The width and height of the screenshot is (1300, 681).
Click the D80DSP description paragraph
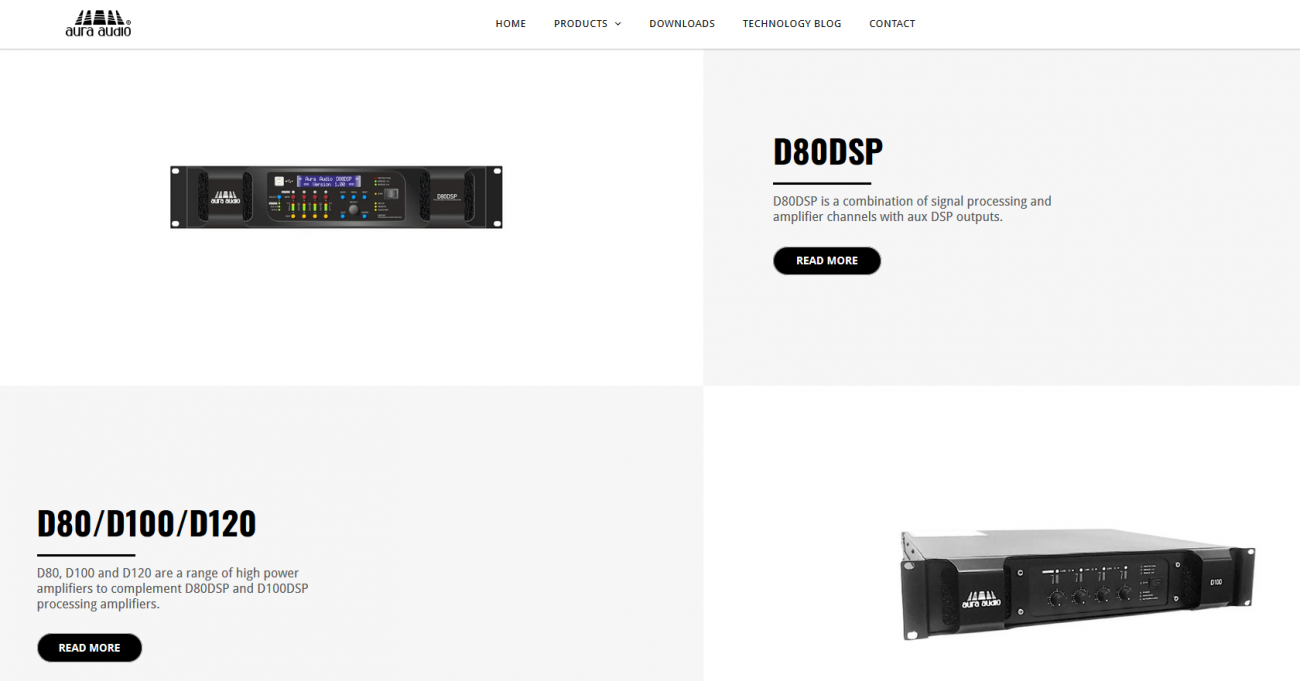coord(911,208)
